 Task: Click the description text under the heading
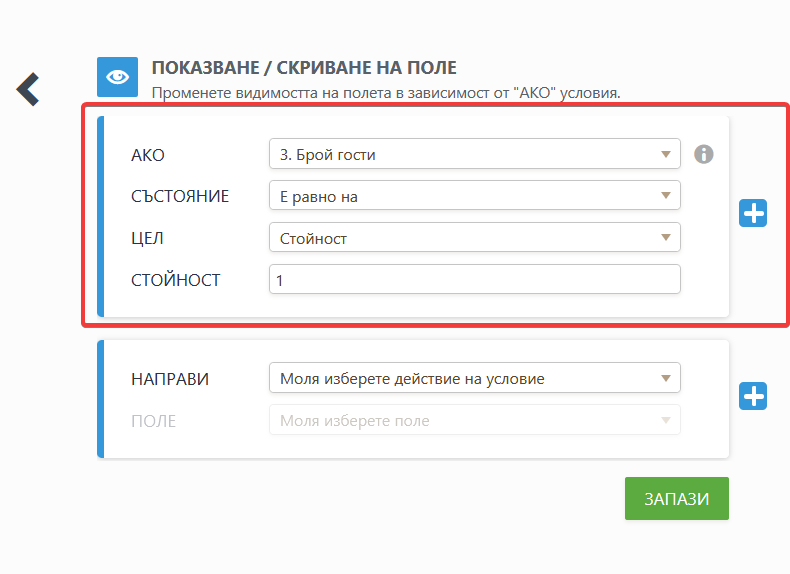pos(386,93)
